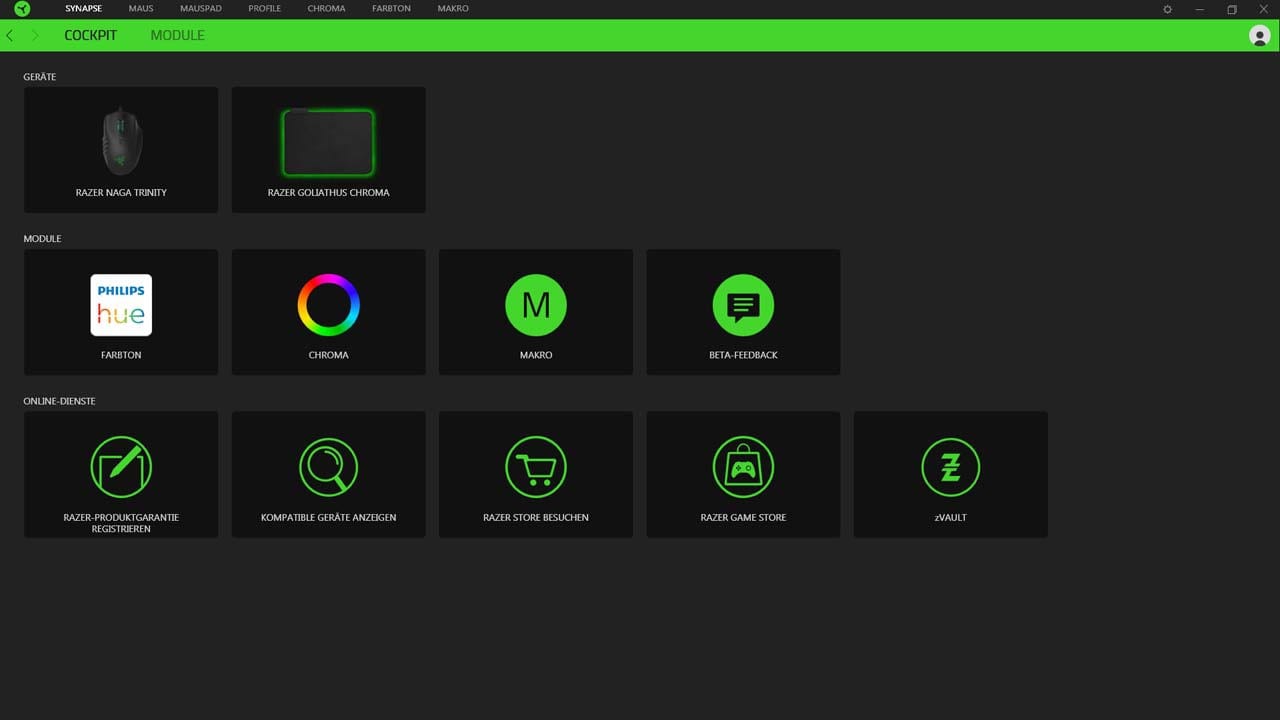
Task: Open the zVault icon
Action: (950, 467)
